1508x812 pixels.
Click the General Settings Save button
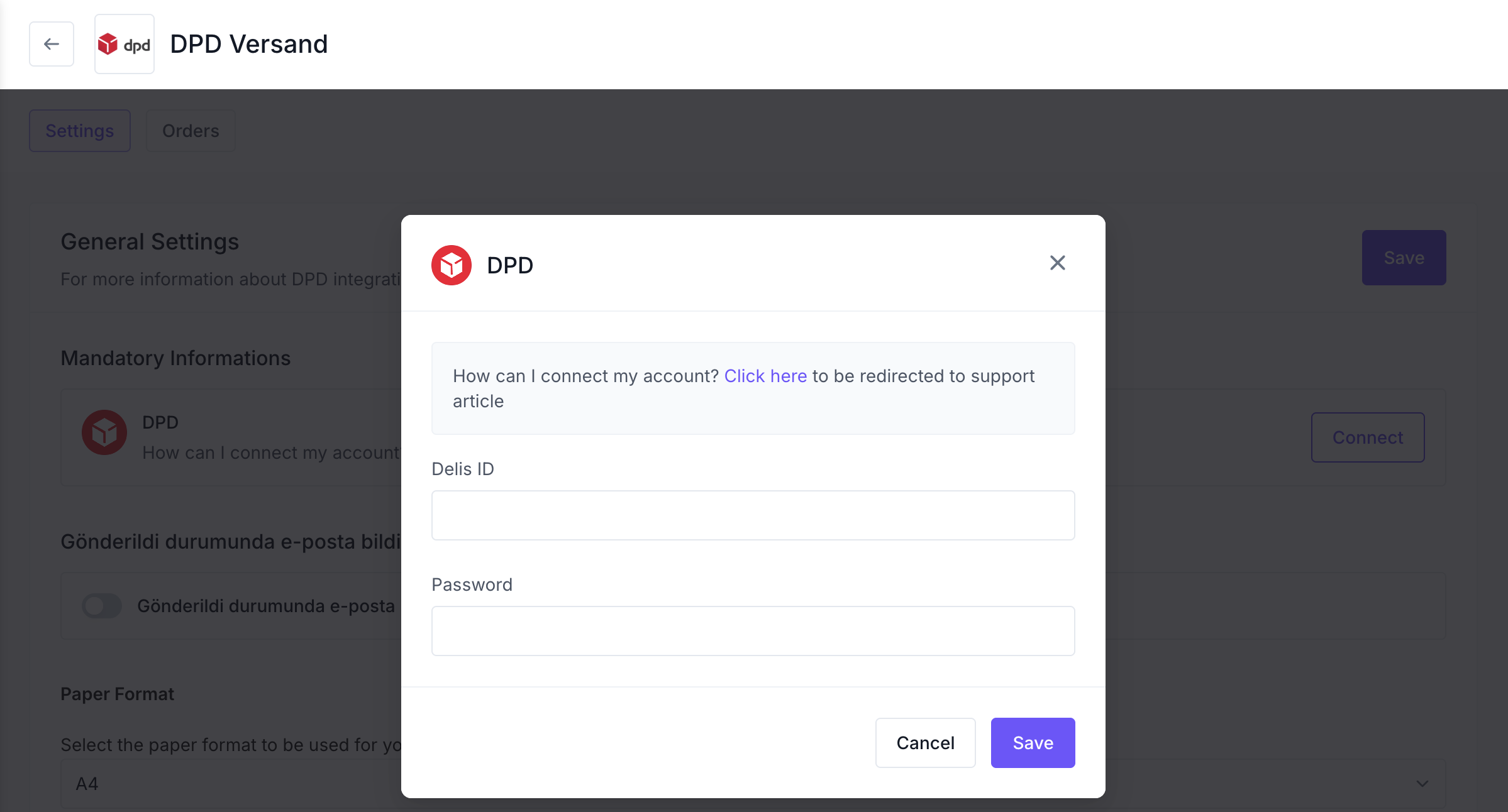click(x=1404, y=258)
